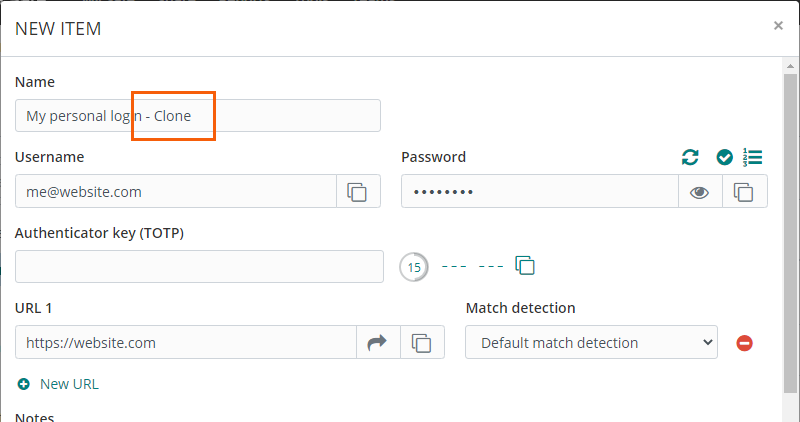The image size is (800, 422).
Task: Launch the URL 1 website
Action: 378,343
